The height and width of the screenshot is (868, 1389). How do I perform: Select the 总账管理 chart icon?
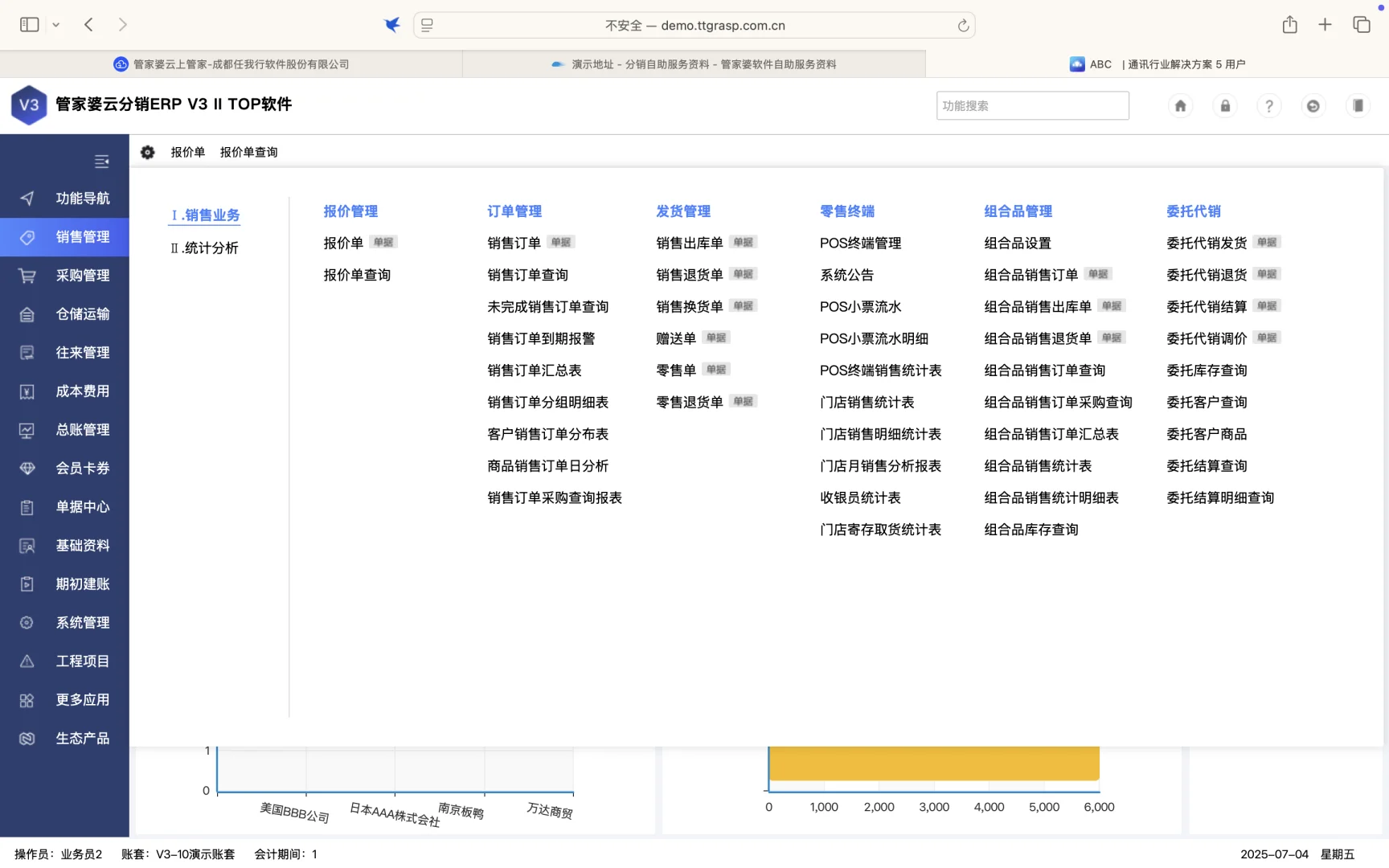[27, 429]
